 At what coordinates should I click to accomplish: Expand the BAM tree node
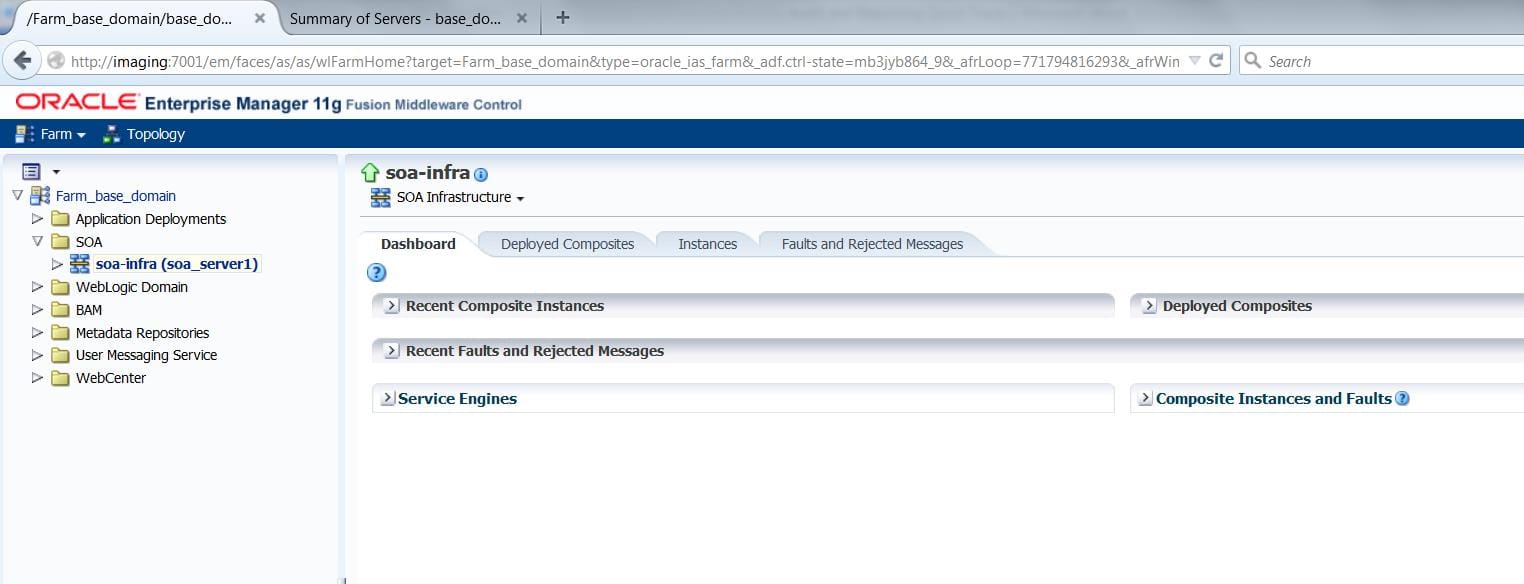tap(37, 310)
